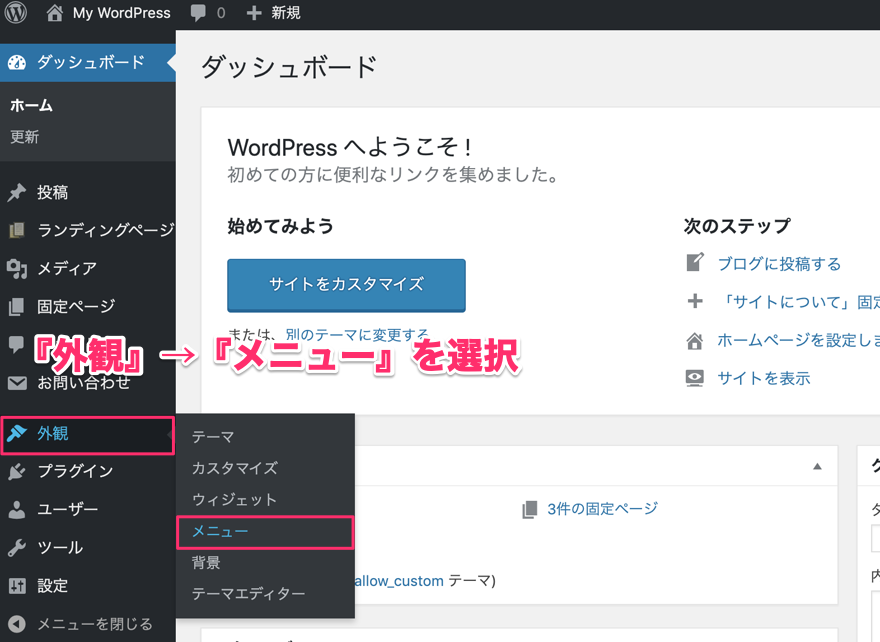The height and width of the screenshot is (642, 880).
Task: Click the プラグイン plug icon
Action: click(x=17, y=472)
